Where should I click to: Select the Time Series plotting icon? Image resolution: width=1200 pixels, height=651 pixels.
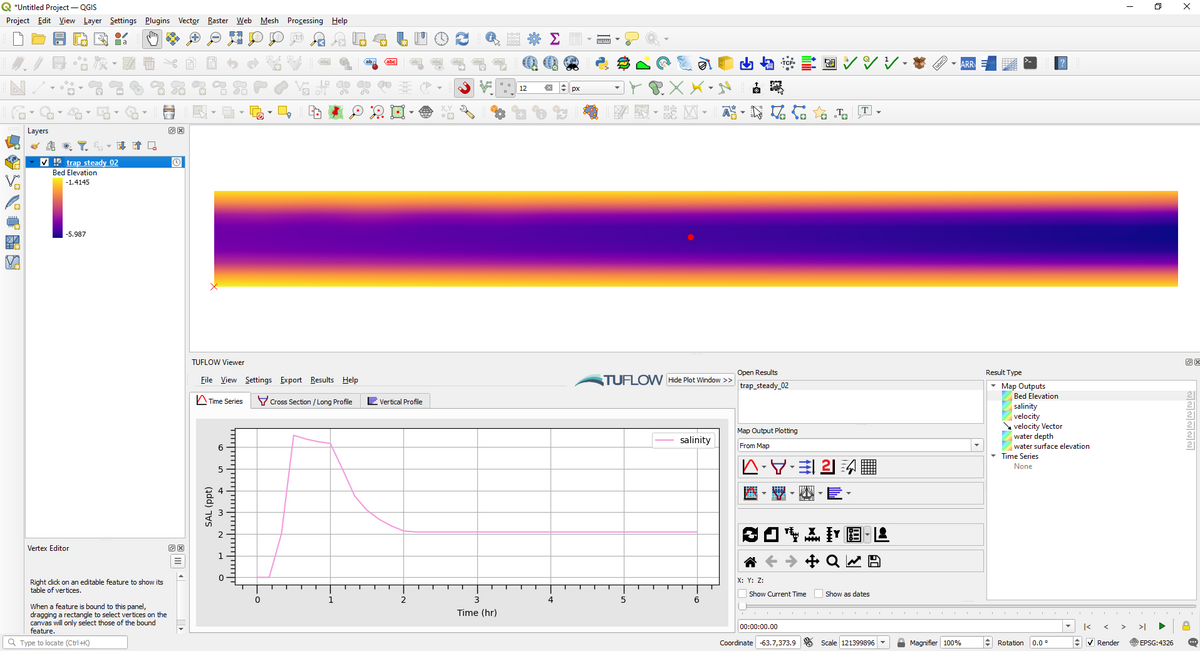point(750,466)
